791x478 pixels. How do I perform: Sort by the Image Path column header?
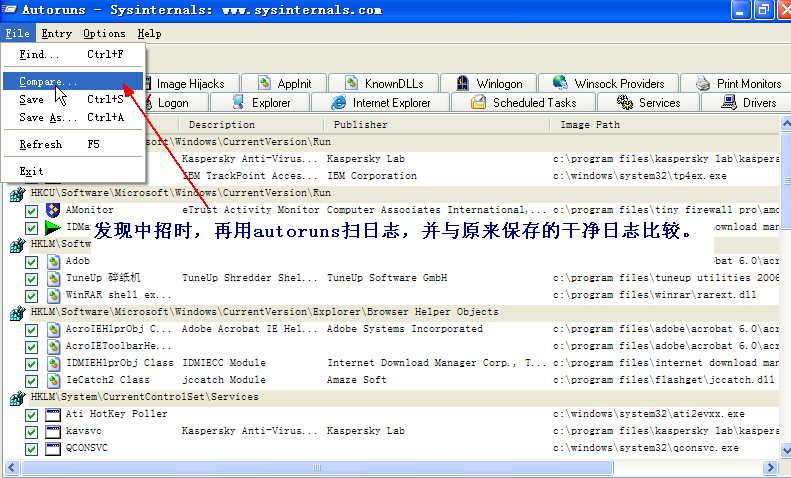click(x=664, y=125)
